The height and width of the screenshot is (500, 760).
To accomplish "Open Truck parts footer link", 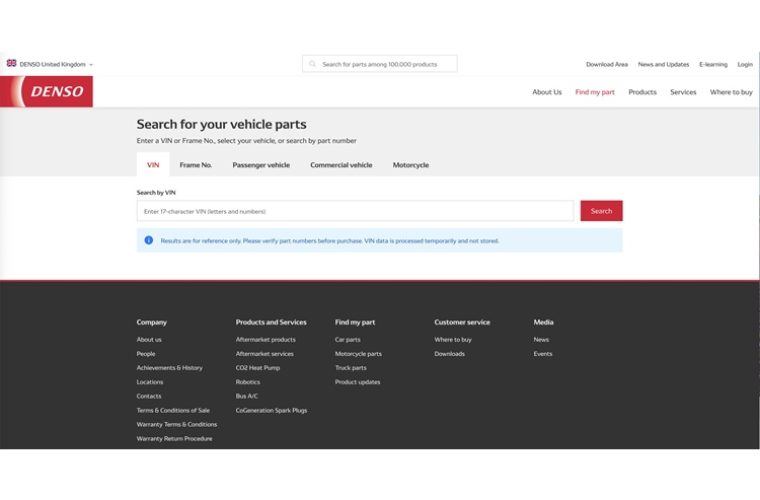I will 350,368.
